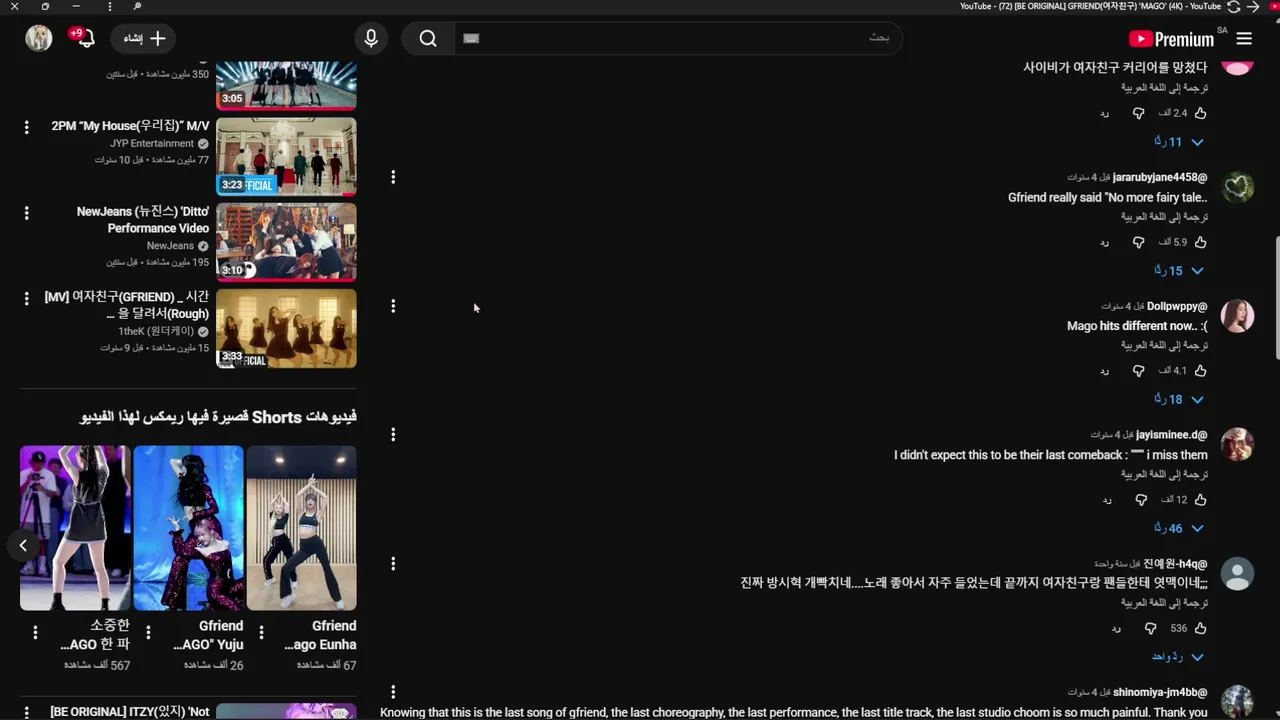Expand the single reply under 진예원-h4q comment
Image resolution: width=1280 pixels, height=720 pixels.
[x=1178, y=657]
